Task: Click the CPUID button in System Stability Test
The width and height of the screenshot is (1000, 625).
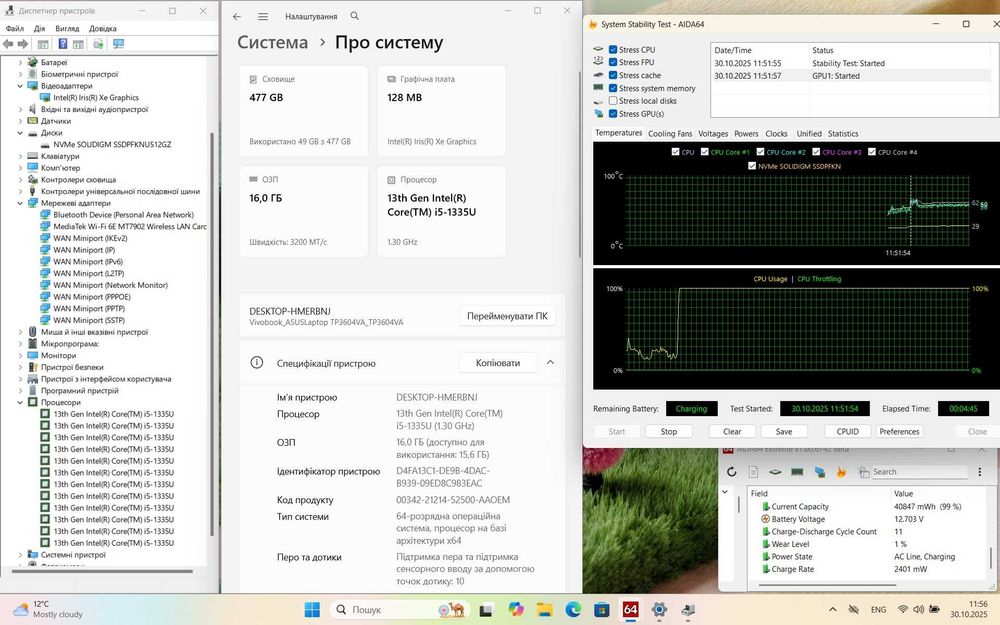Action: (x=848, y=432)
